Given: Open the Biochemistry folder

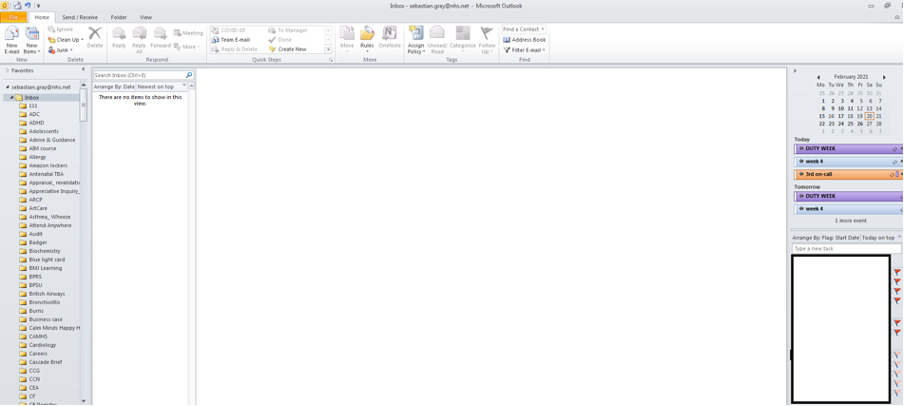Looking at the screenshot, I should coord(44,251).
